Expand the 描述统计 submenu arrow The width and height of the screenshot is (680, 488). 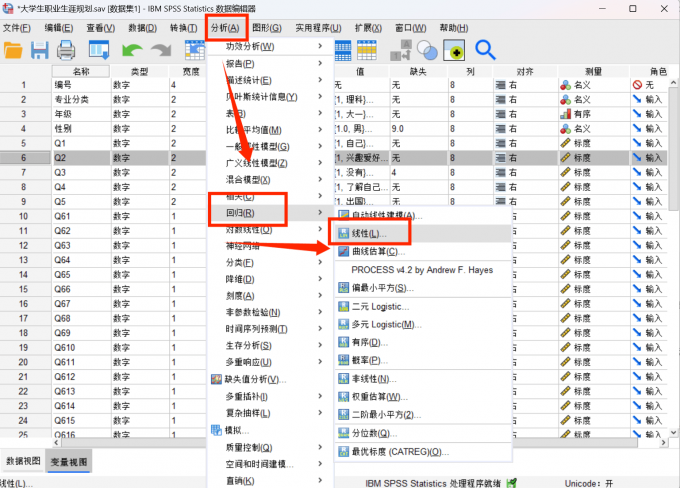click(x=320, y=80)
